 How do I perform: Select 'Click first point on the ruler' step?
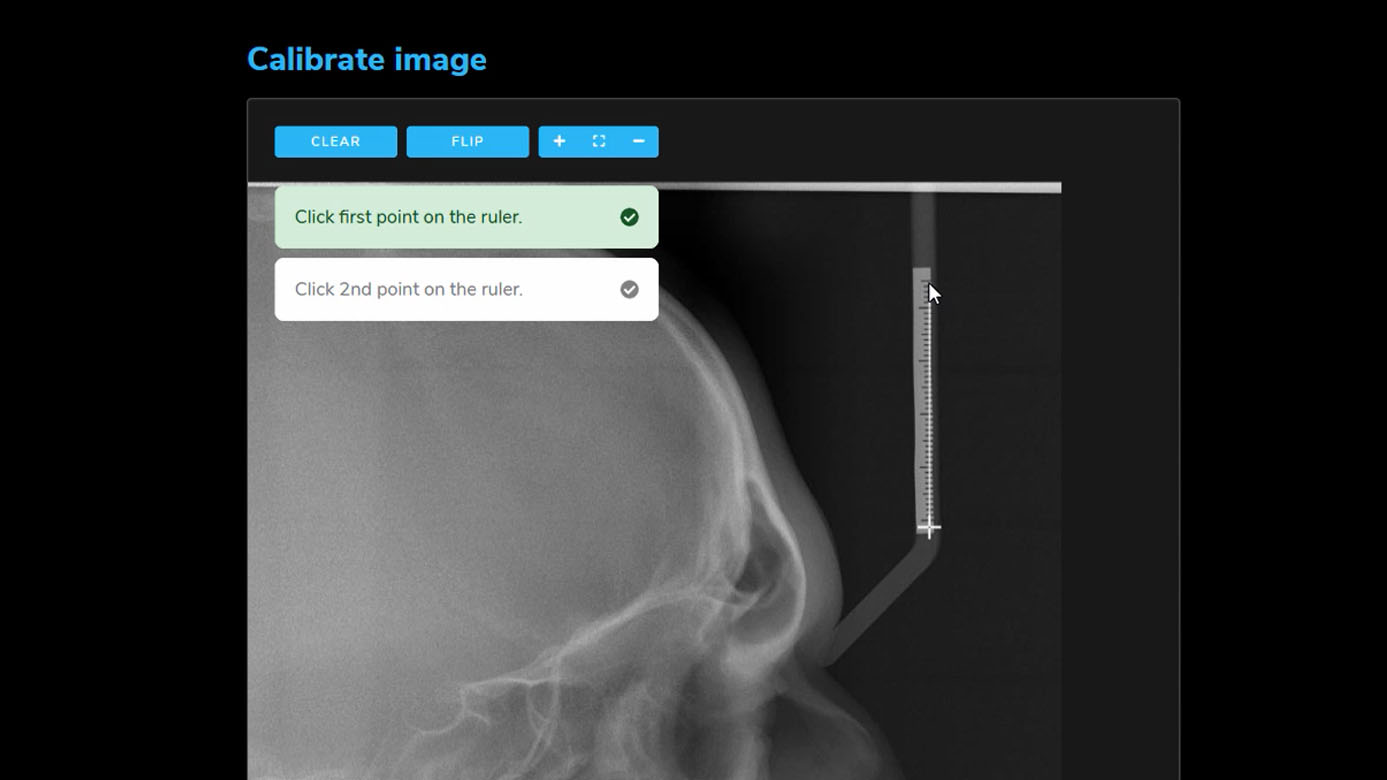[x=466, y=217]
